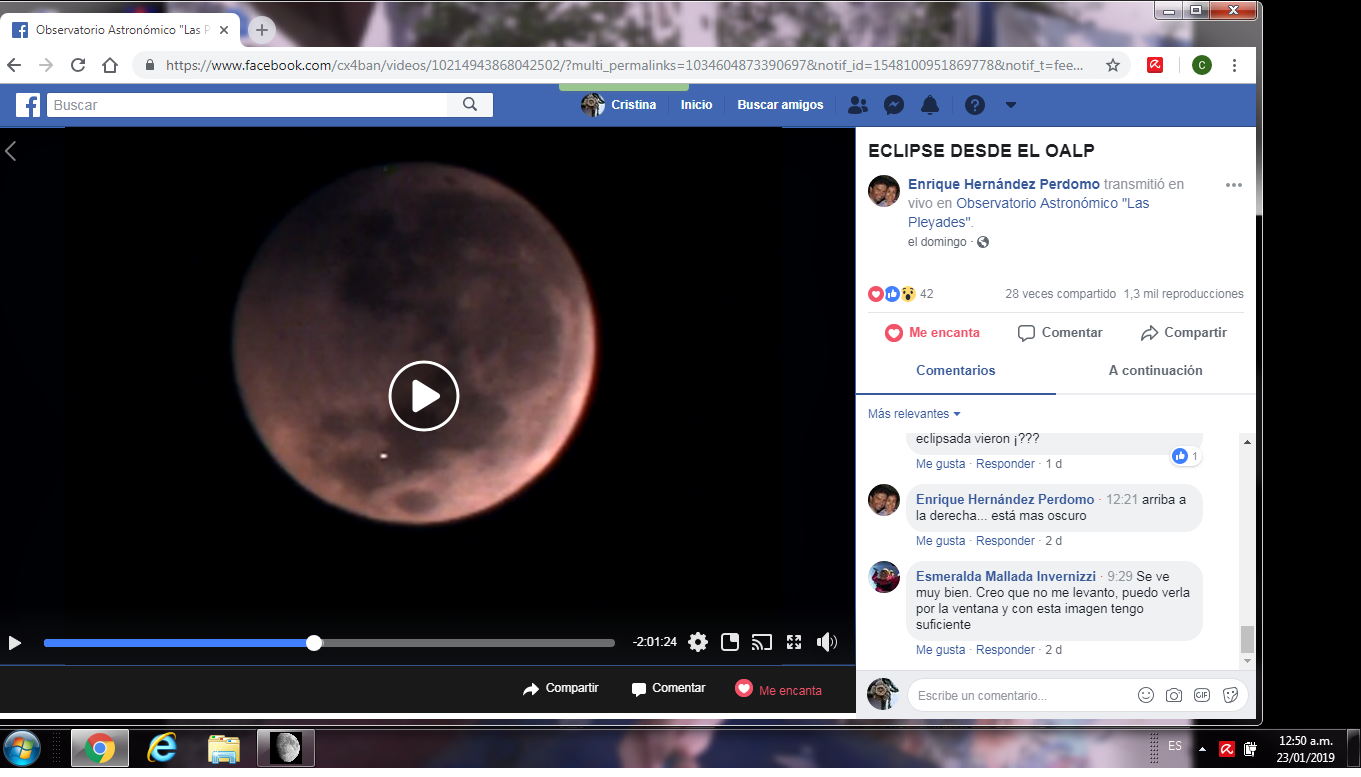The height and width of the screenshot is (777, 1361).
Task: Open Enrique Hernández Perdomo profile link
Action: tap(1003, 185)
